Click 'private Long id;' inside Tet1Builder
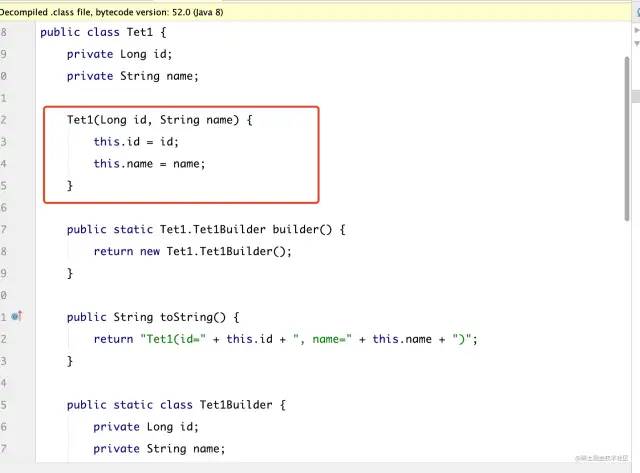640x473 pixels. 146,427
